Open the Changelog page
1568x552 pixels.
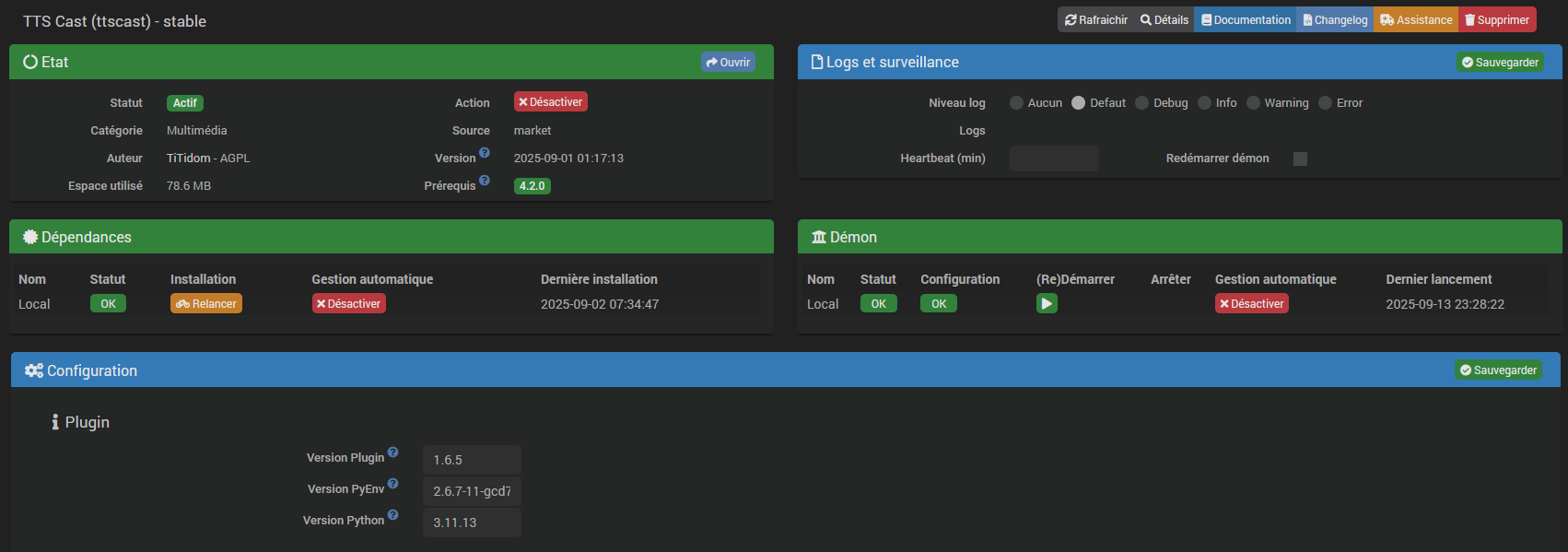point(1335,20)
